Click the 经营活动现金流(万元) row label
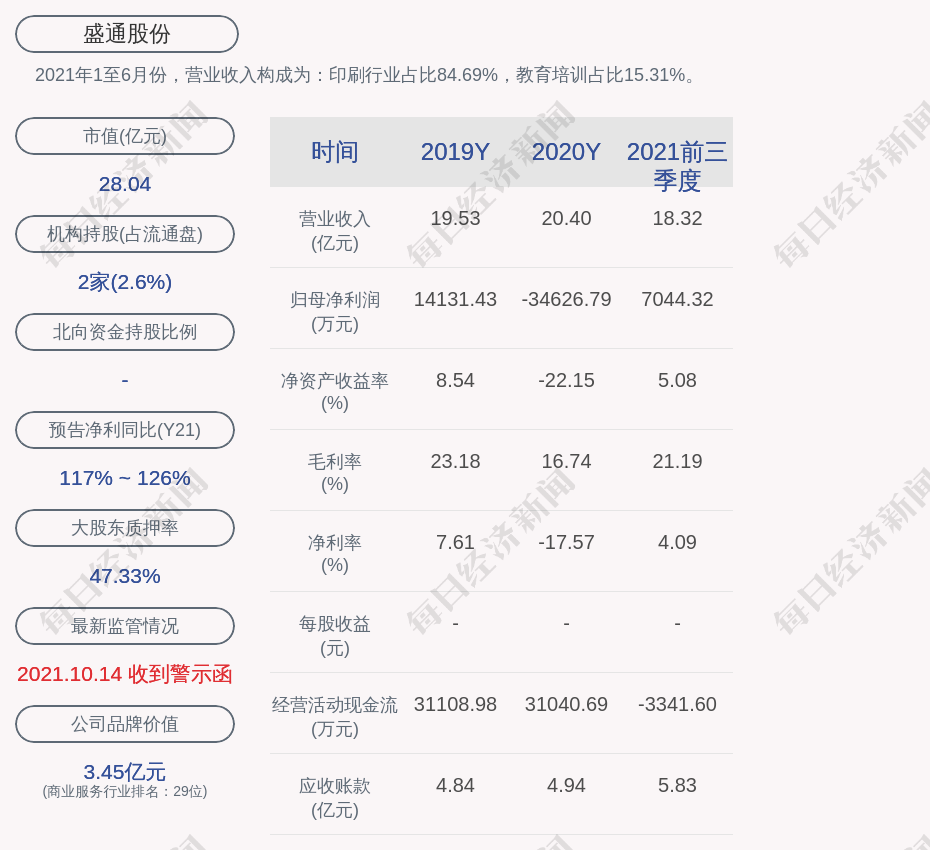The width and height of the screenshot is (930, 850). coord(335,717)
